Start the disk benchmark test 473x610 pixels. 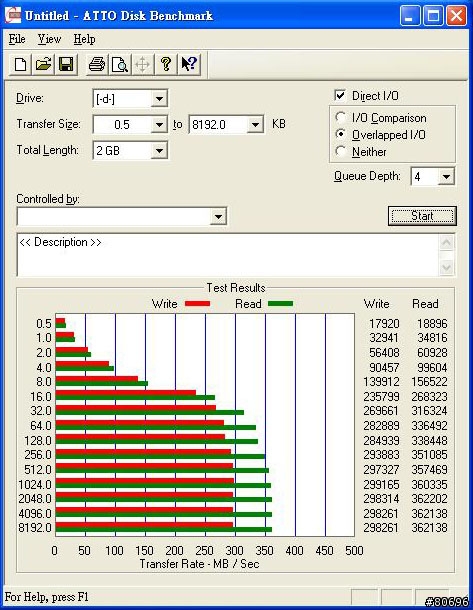click(422, 216)
